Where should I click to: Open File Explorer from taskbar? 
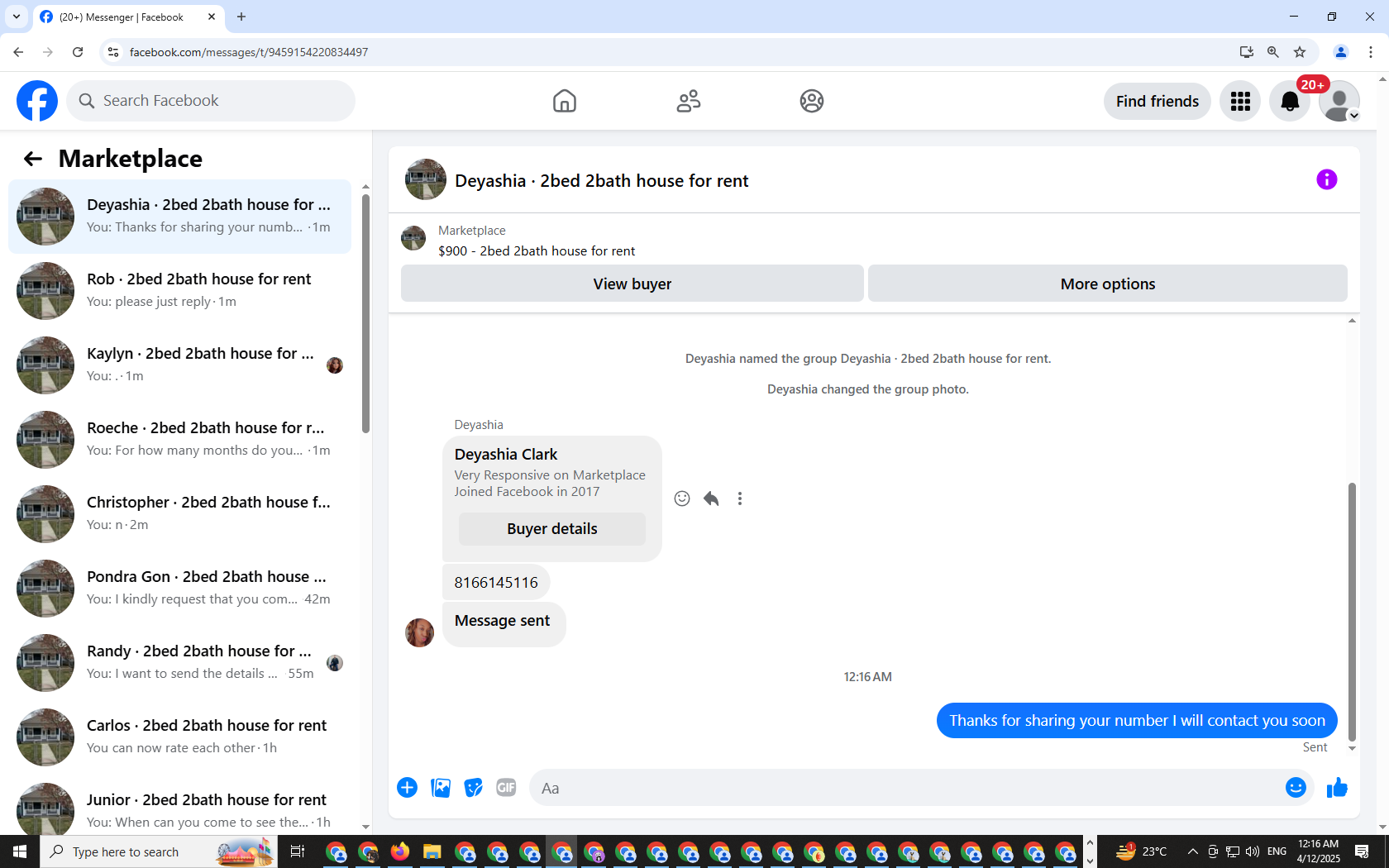432,851
